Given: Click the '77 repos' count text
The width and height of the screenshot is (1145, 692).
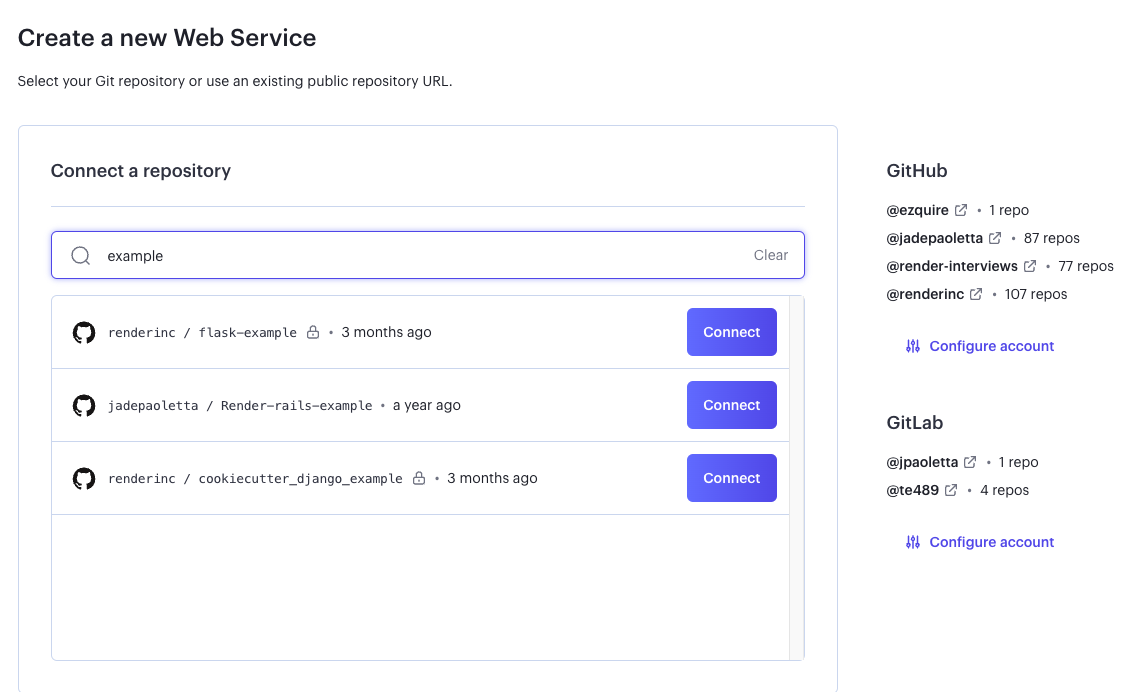Looking at the screenshot, I should [1086, 266].
